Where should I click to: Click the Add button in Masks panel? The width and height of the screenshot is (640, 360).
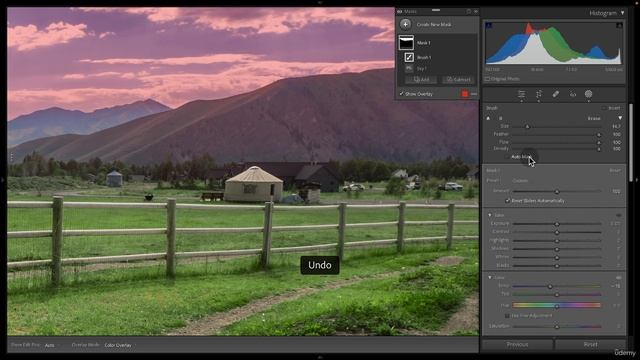coord(421,80)
